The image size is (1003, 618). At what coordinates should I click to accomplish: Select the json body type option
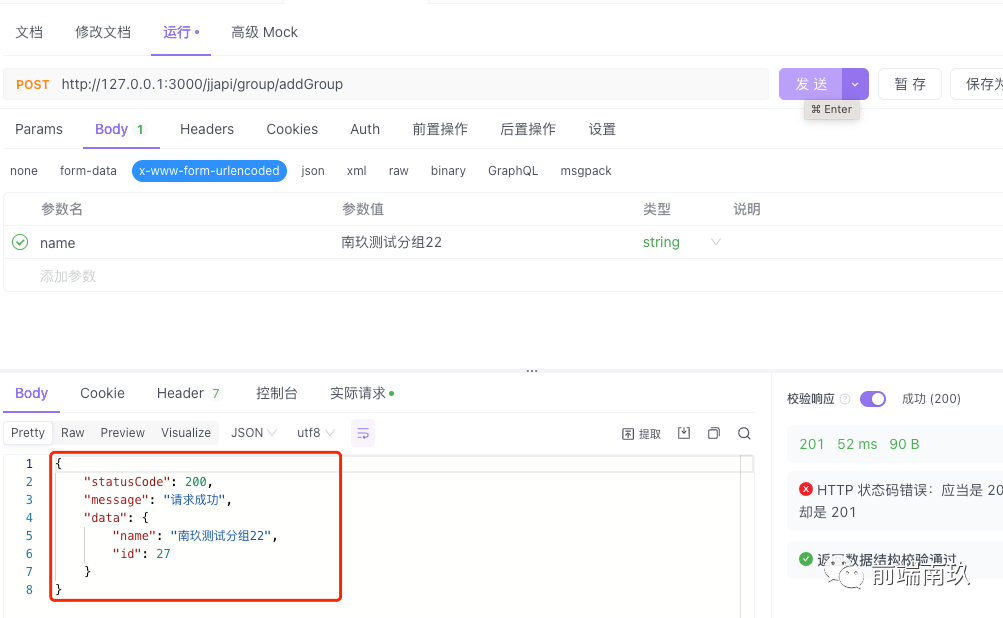tap(313, 171)
